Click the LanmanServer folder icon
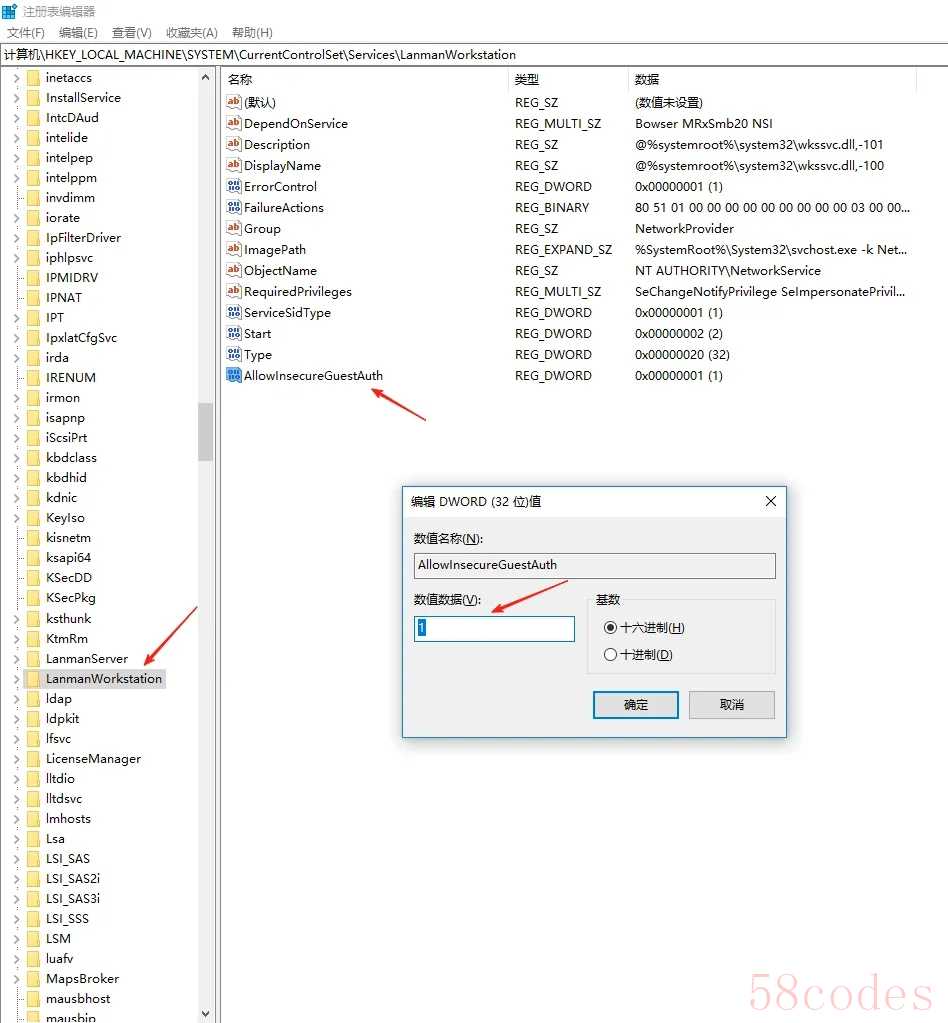 33,659
